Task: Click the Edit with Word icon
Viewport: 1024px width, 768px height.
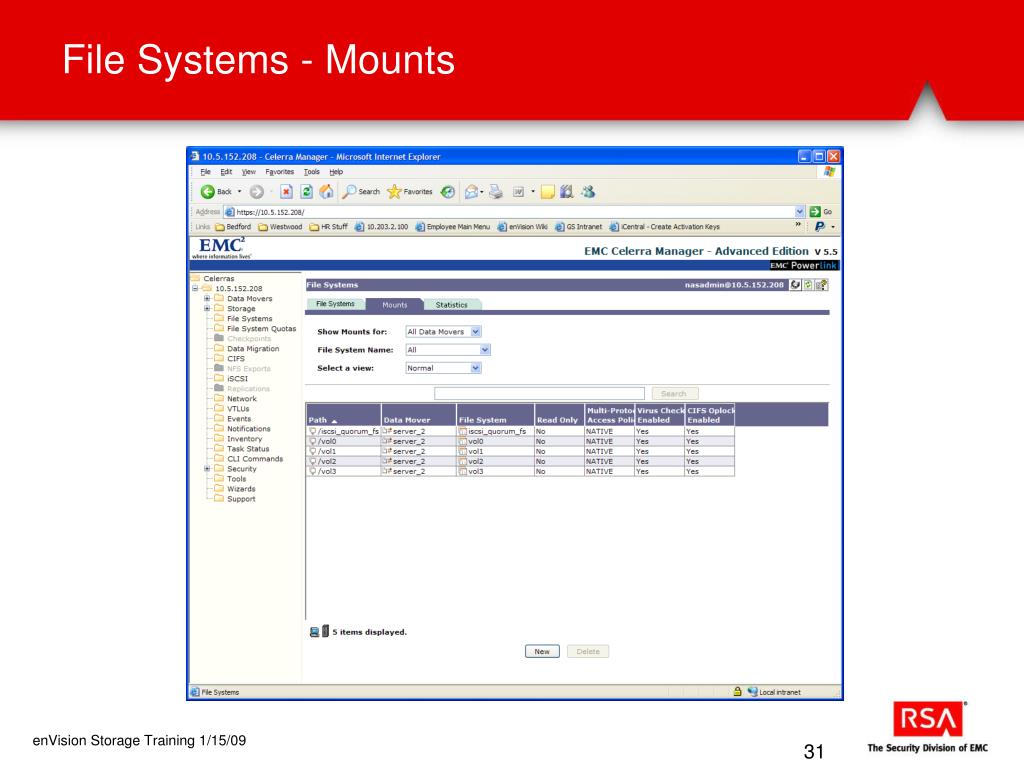Action: click(519, 191)
